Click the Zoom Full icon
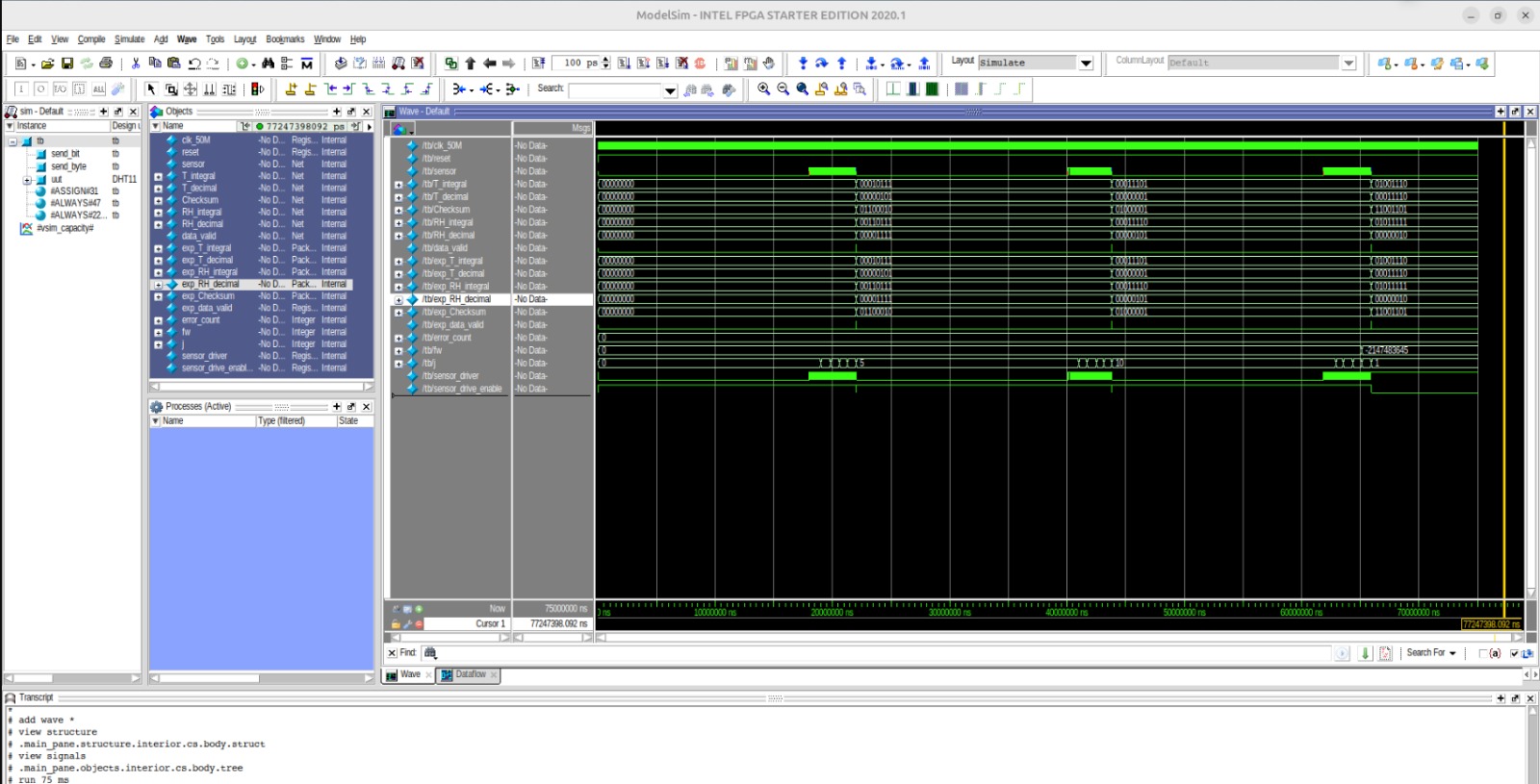 (x=802, y=89)
